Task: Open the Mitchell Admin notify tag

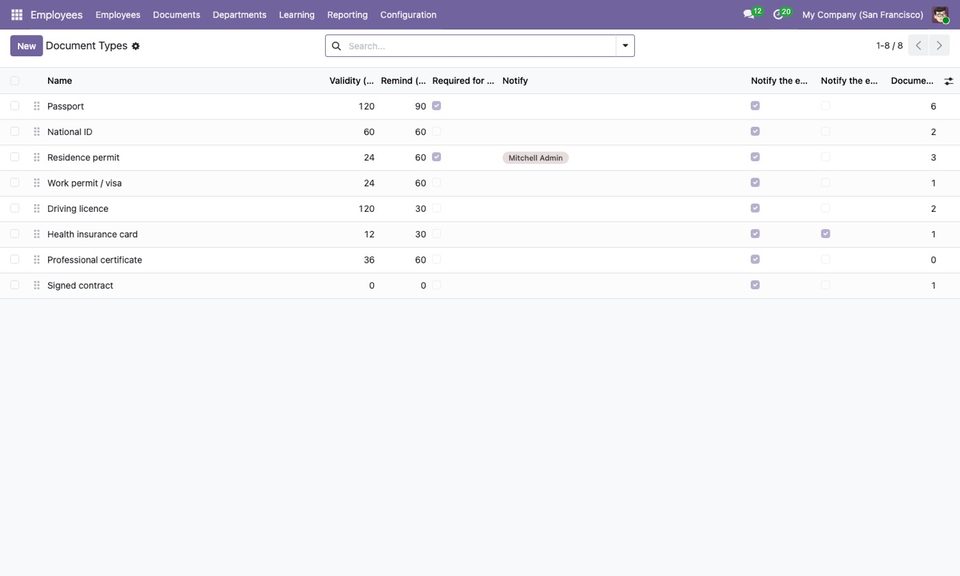Action: (536, 158)
